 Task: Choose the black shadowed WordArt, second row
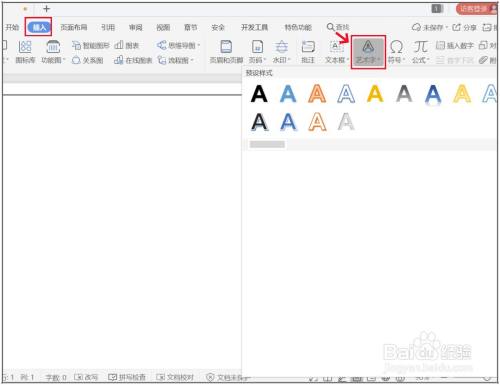coord(259,122)
